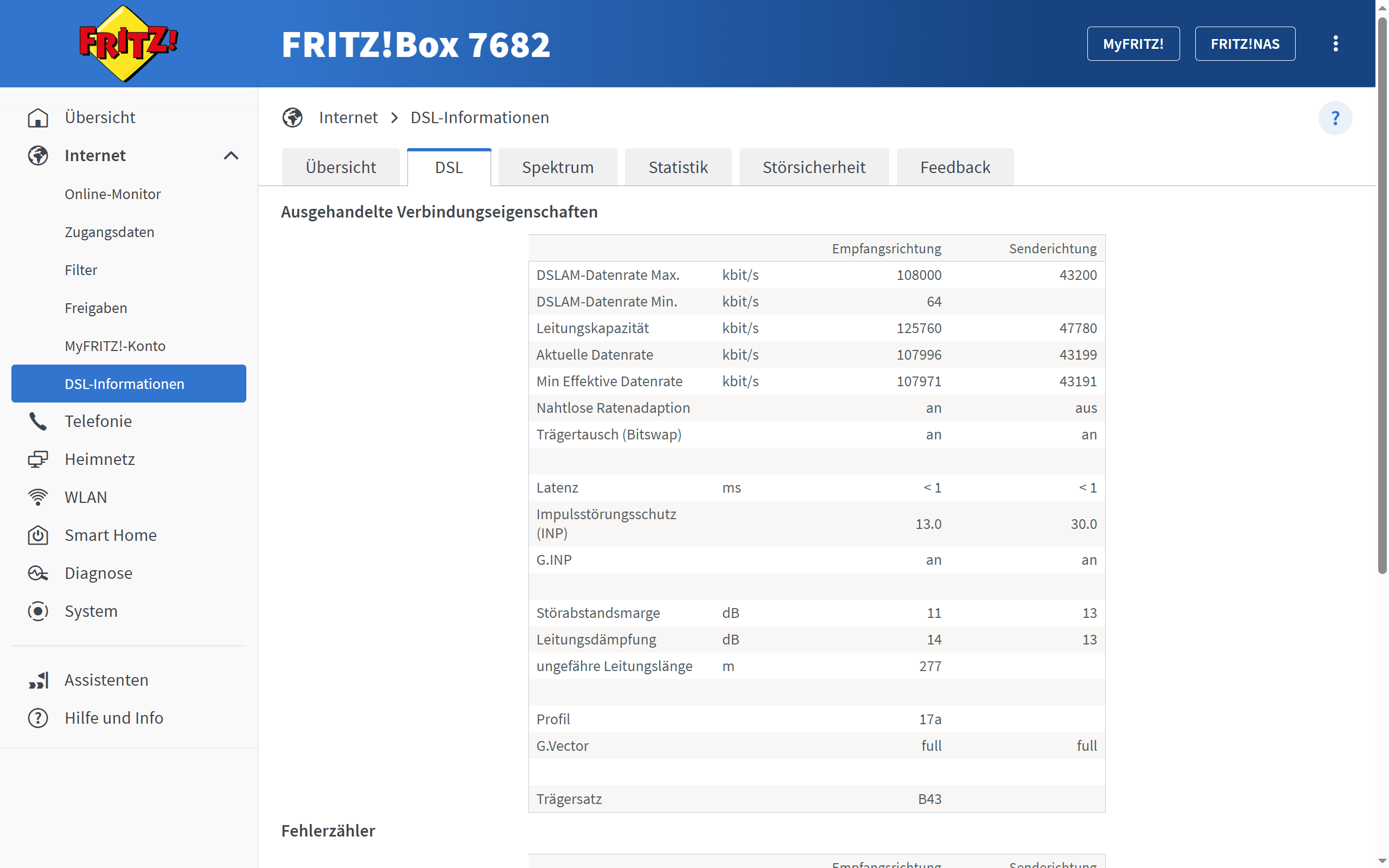Switch to the Spektrum tab
1389x868 pixels.
click(557, 167)
